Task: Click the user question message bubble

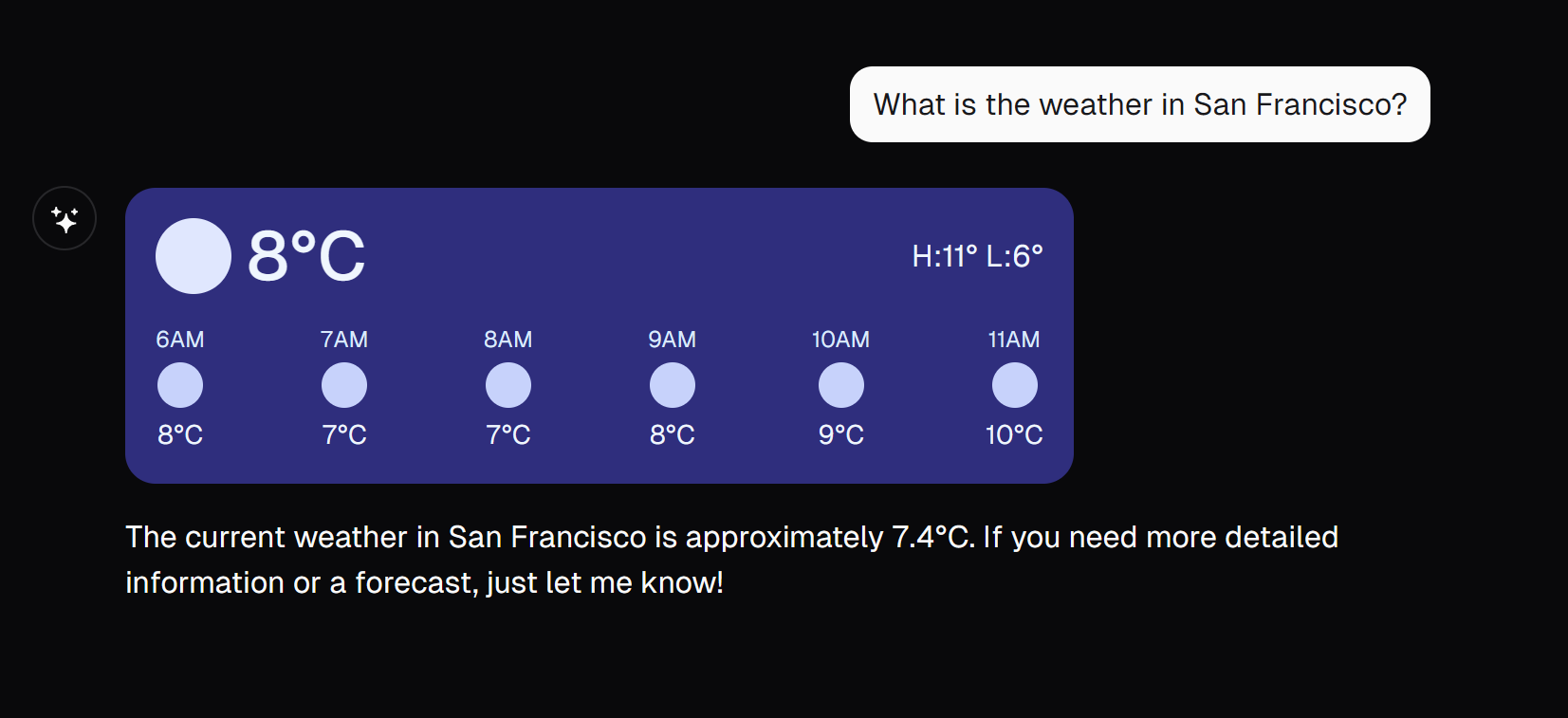Action: click(1139, 104)
